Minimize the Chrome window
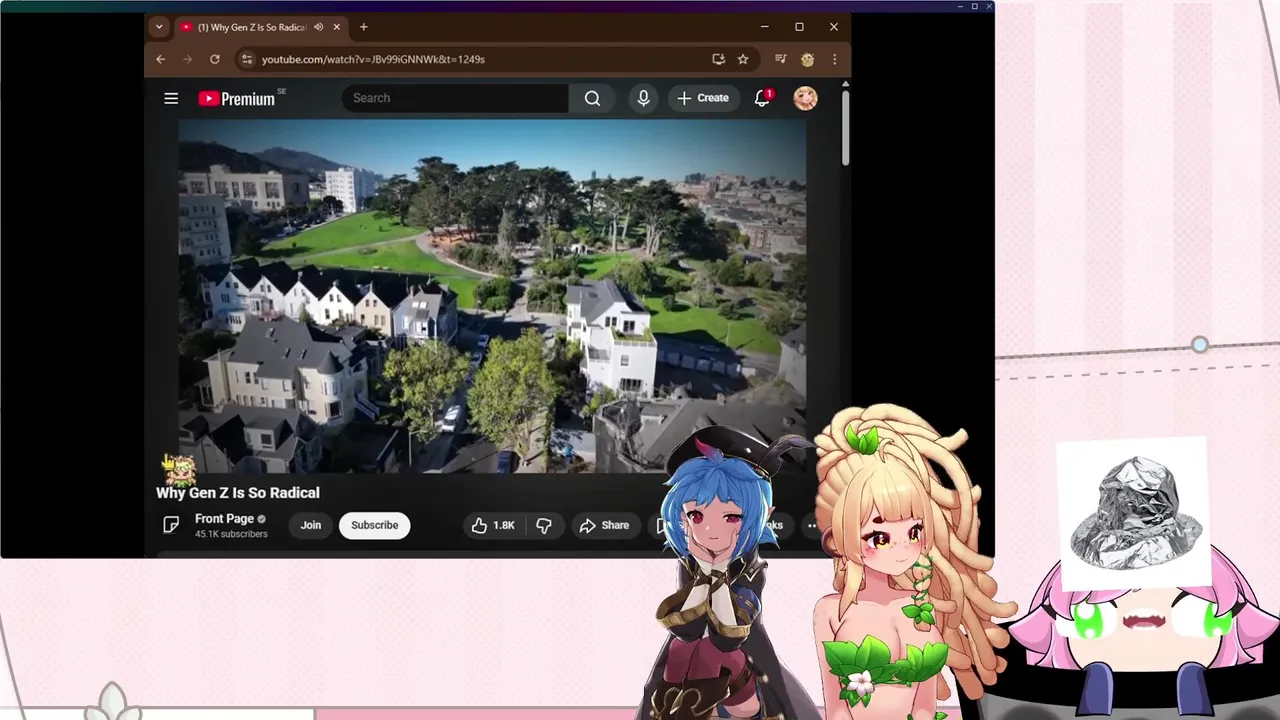1280x720 pixels. tap(764, 27)
